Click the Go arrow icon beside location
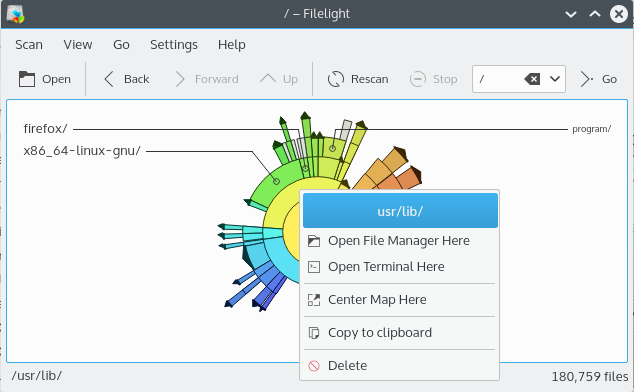Image resolution: width=634 pixels, height=392 pixels. point(586,79)
